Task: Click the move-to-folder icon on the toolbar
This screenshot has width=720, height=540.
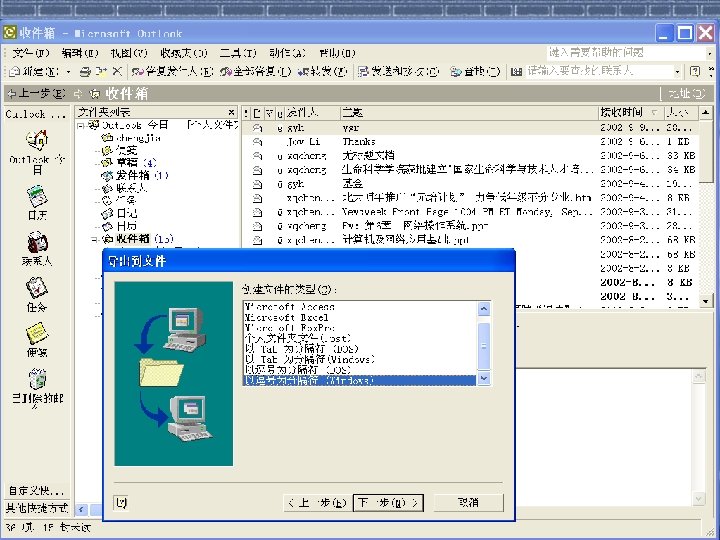Action: 101,72
